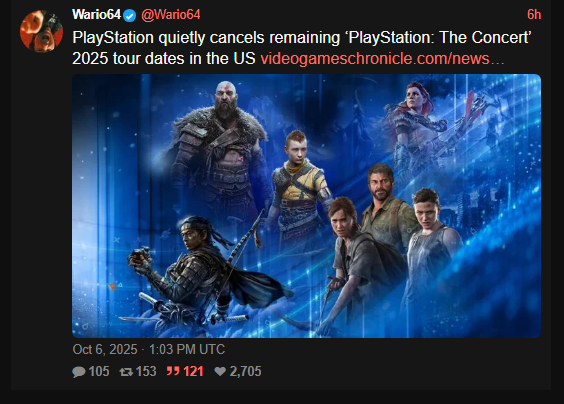Screen dimensions: 564x404
Task: Click the 2,705 likes count
Action: click(245, 371)
